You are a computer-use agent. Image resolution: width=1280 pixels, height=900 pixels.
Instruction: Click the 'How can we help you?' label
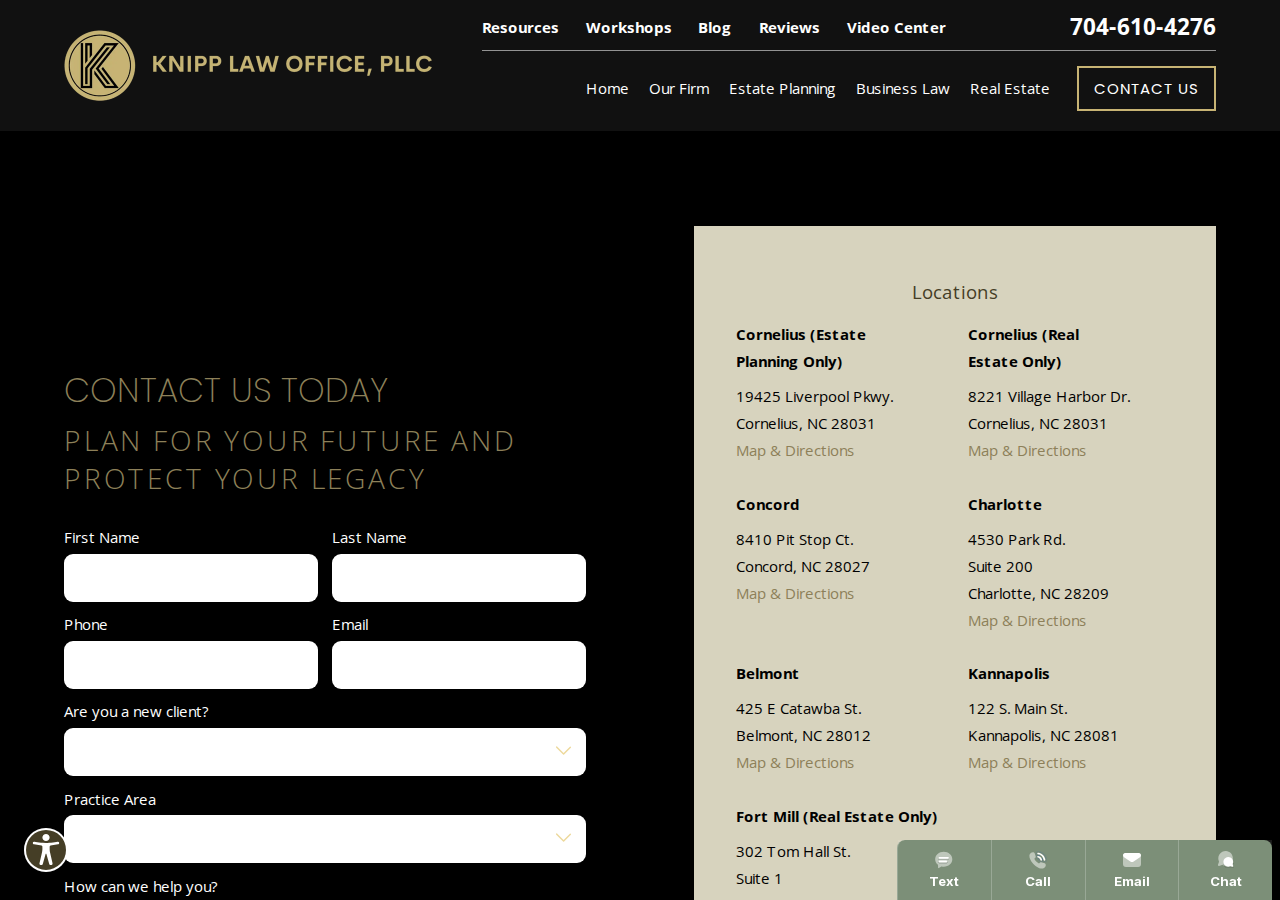141,887
